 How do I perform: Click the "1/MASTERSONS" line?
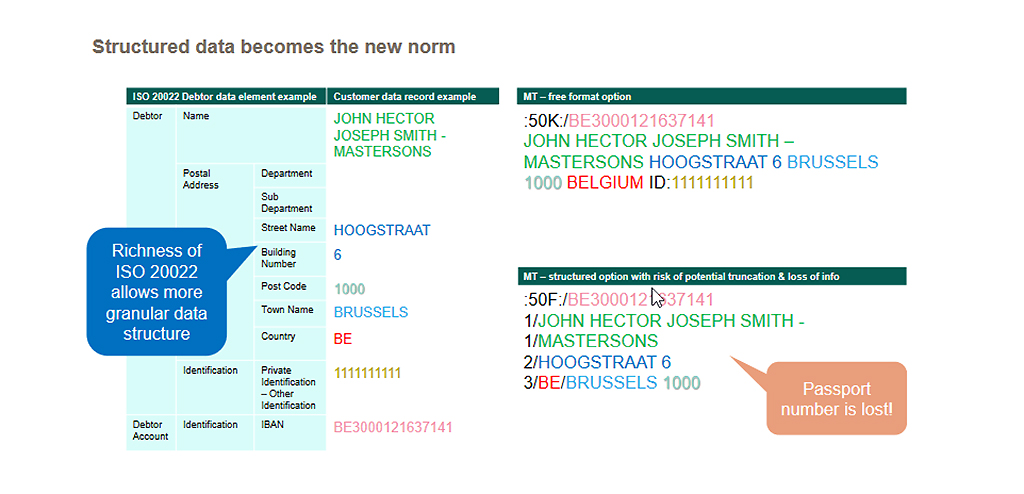(x=590, y=341)
